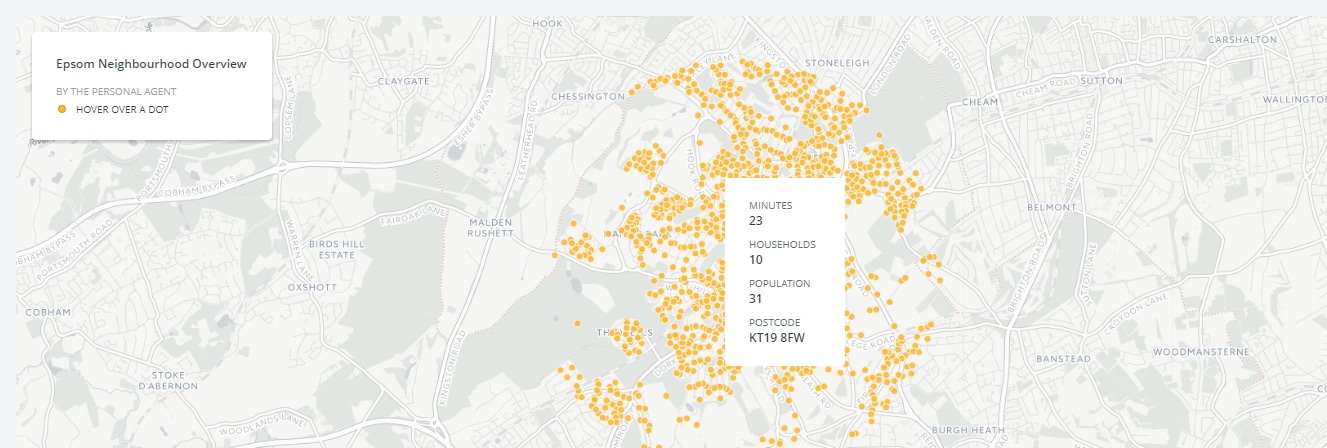
Task: Click the Claygate map label
Action: tap(403, 80)
